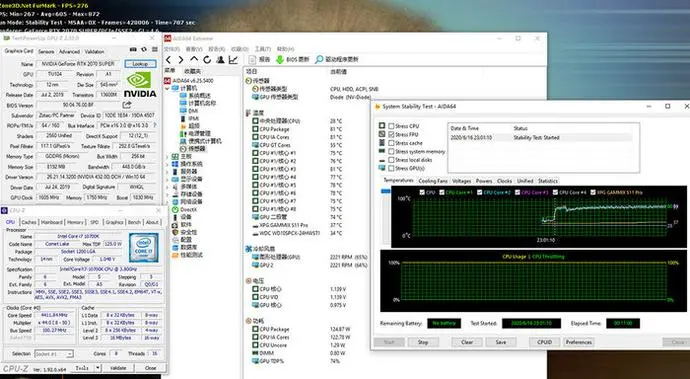Enable the Stress GPU(s) checkbox
This screenshot has height=379, width=690.
(391, 168)
